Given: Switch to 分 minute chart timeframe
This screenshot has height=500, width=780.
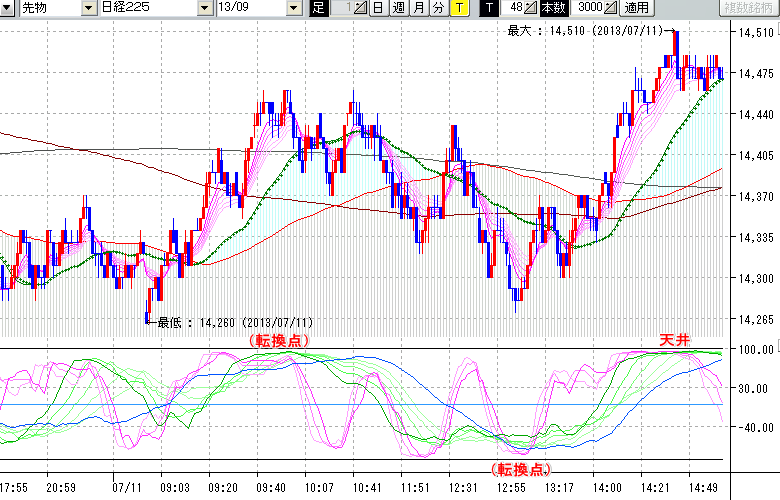Looking at the screenshot, I should tap(438, 9).
